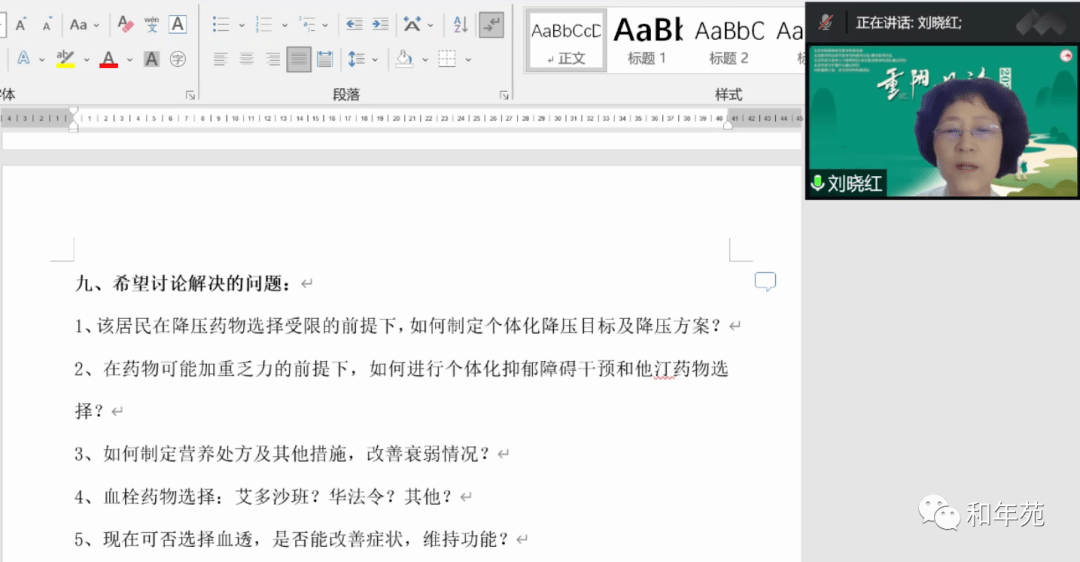This screenshot has width=1080, height=562.
Task: Click the Distributed alignment icon
Action: tap(325, 59)
